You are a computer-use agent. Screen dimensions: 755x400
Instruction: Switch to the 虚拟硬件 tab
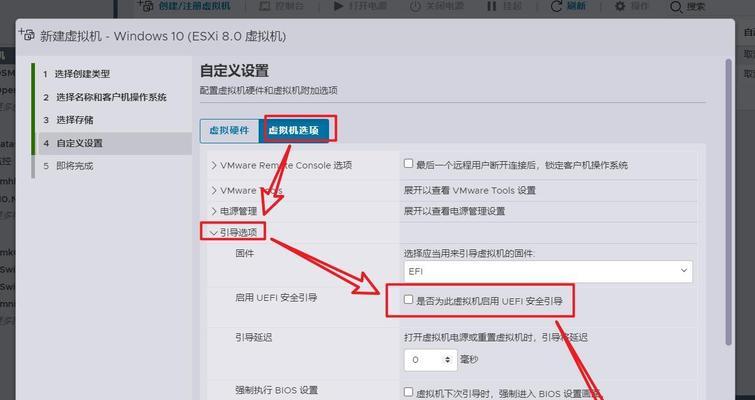[229, 131]
